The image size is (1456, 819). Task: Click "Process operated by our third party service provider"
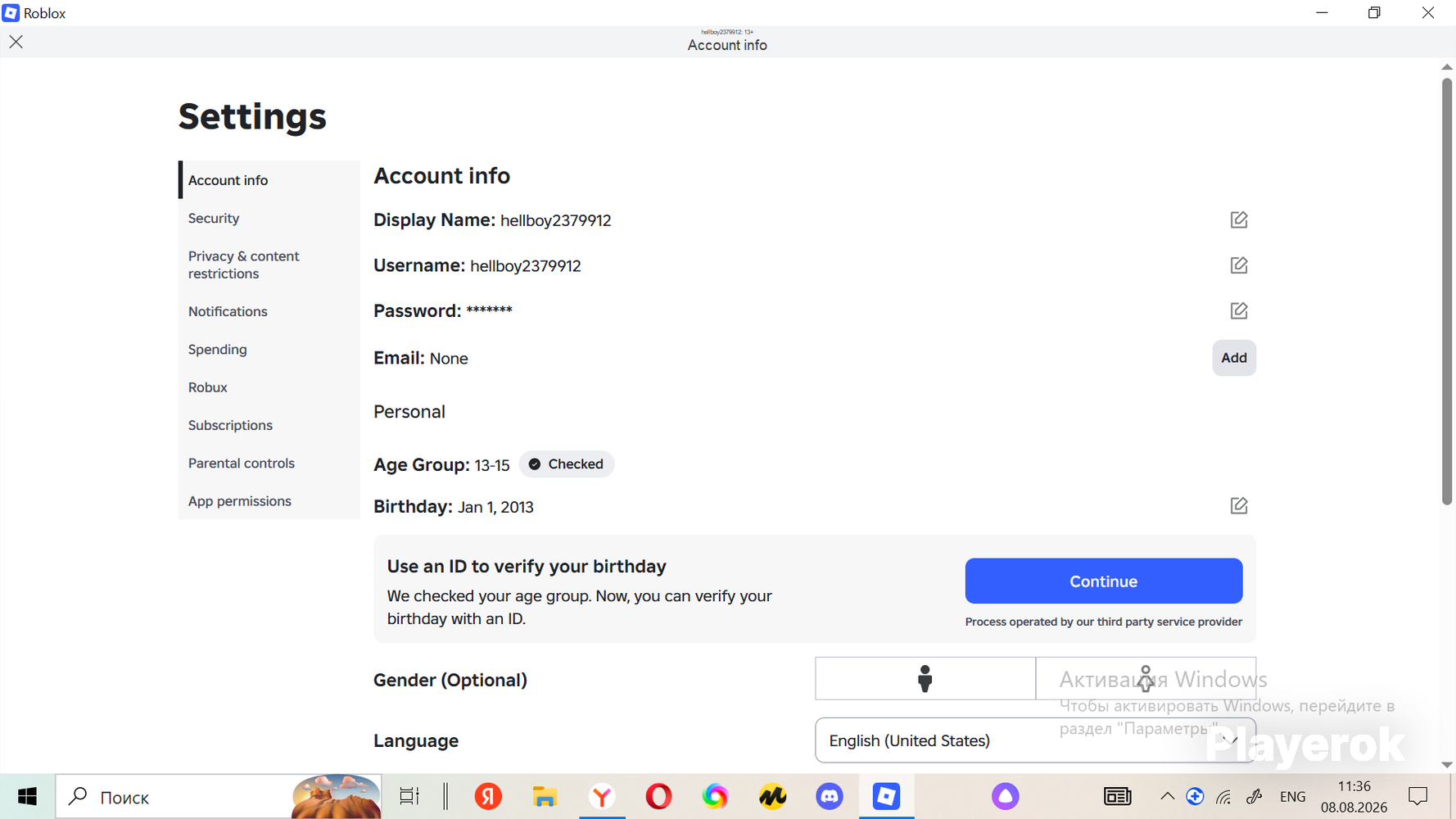[1103, 622]
